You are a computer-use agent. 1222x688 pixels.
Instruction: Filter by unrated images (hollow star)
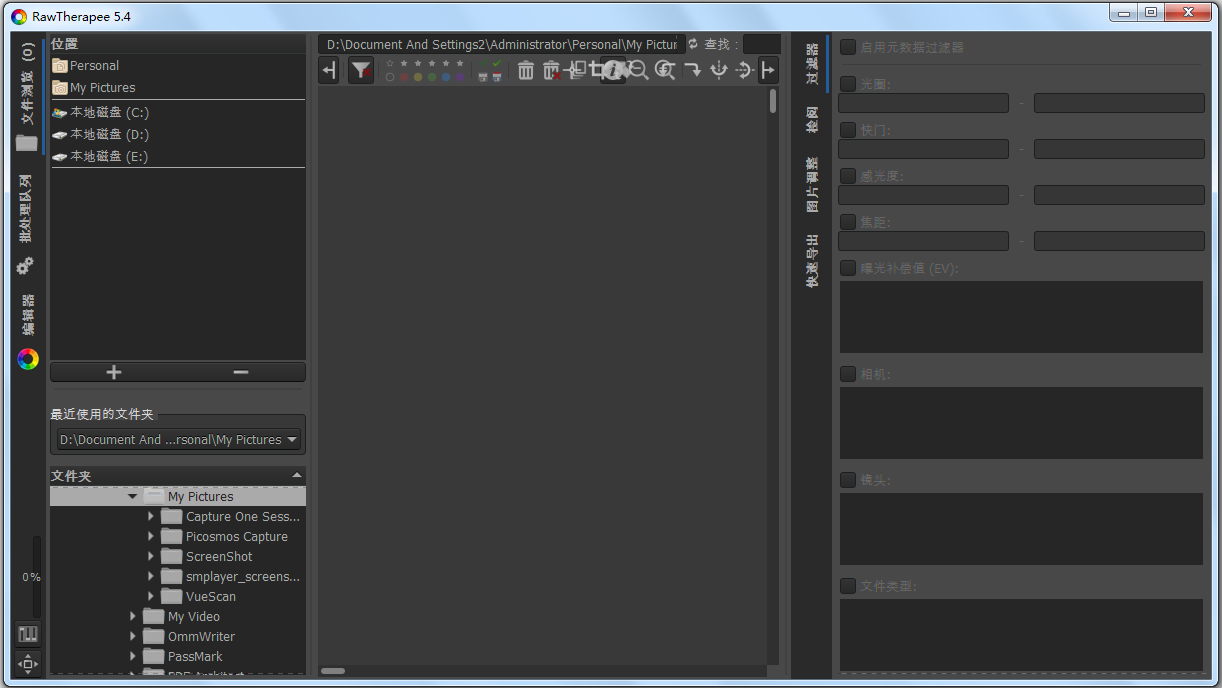tap(390, 63)
